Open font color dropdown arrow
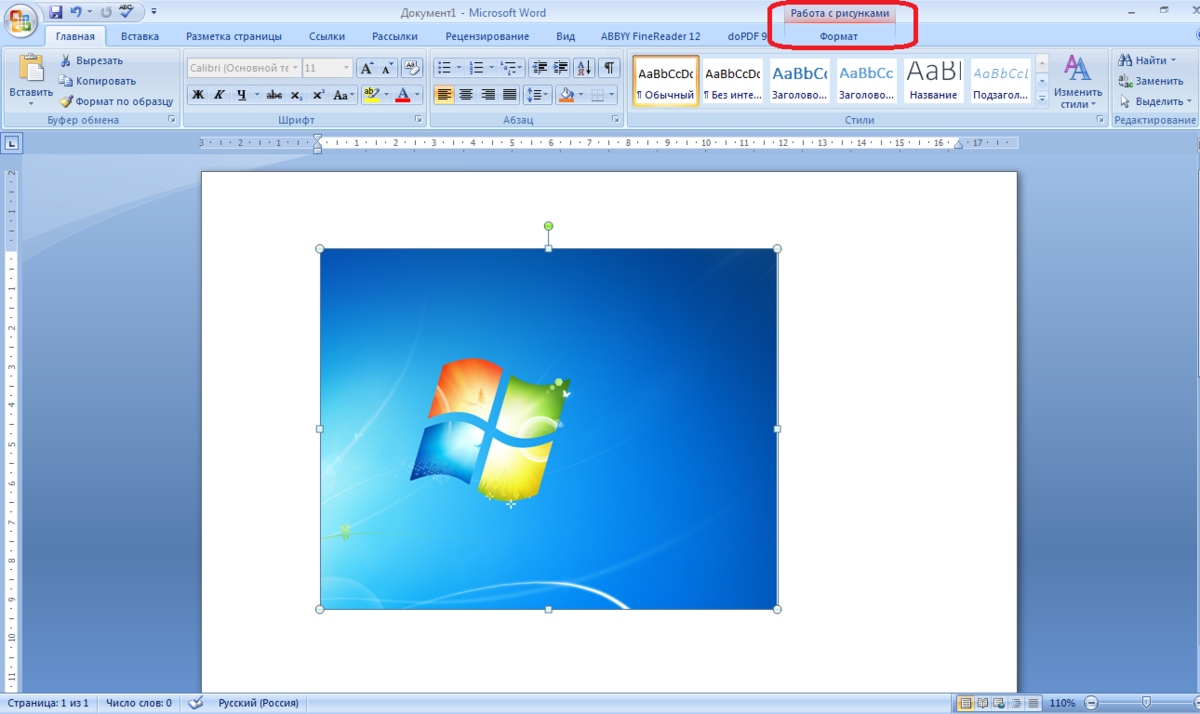This screenshot has height=714, width=1200. (418, 95)
